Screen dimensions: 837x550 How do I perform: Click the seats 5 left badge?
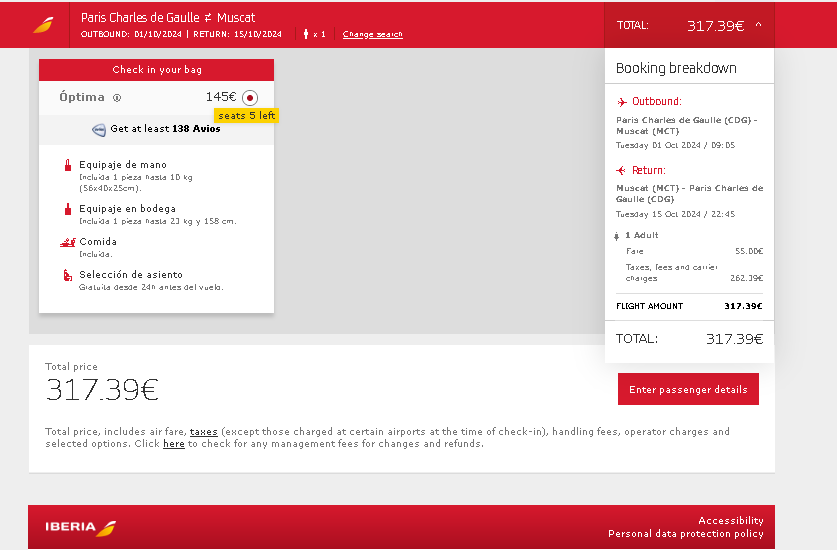click(x=246, y=116)
